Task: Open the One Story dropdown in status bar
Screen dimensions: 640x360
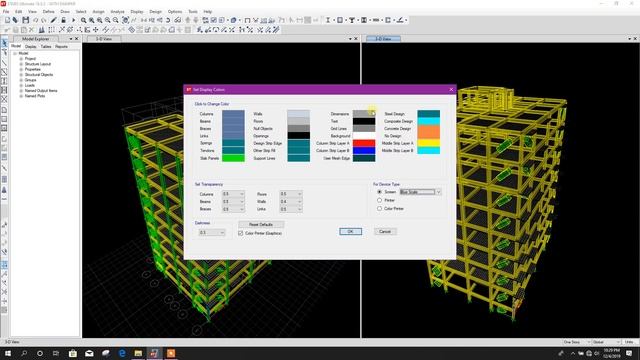Action: pyautogui.click(x=576, y=342)
